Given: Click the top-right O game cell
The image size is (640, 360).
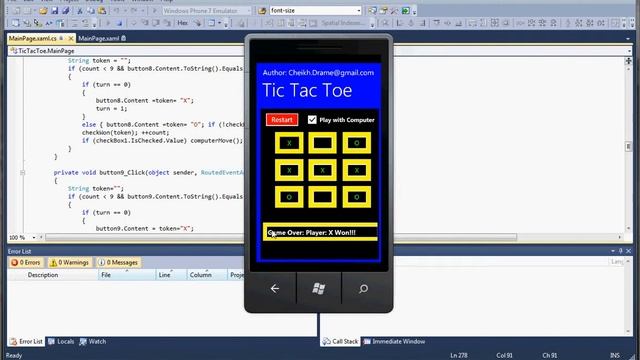Looking at the screenshot, I should coord(357,143).
